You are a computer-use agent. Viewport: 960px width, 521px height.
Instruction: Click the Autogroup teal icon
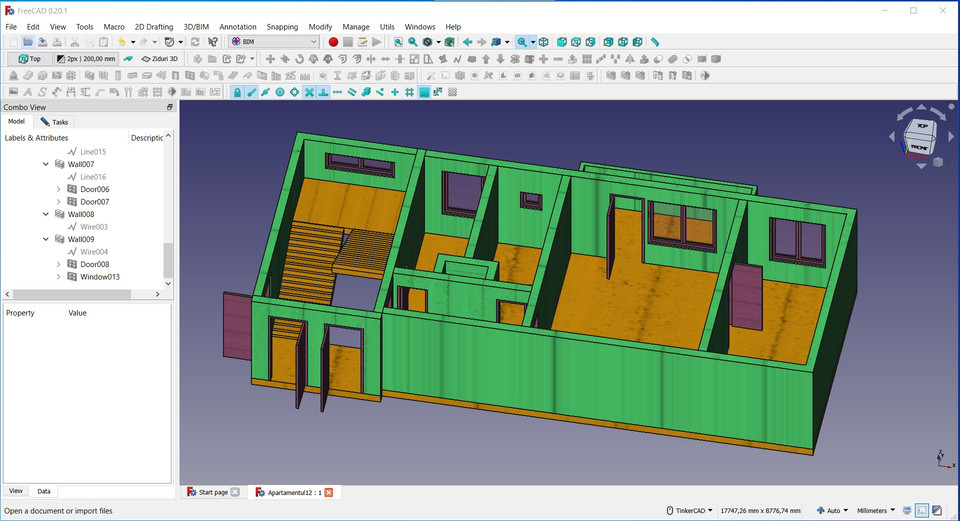(x=128, y=59)
